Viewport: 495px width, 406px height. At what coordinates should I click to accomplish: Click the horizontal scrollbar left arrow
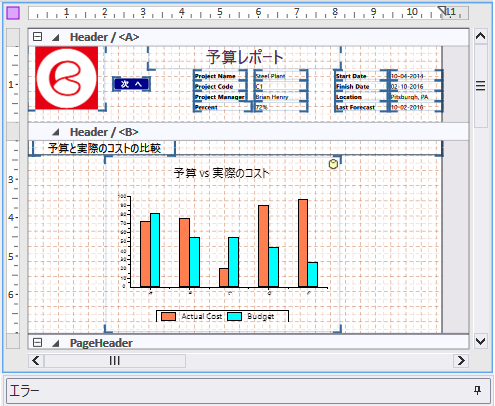tap(36, 361)
